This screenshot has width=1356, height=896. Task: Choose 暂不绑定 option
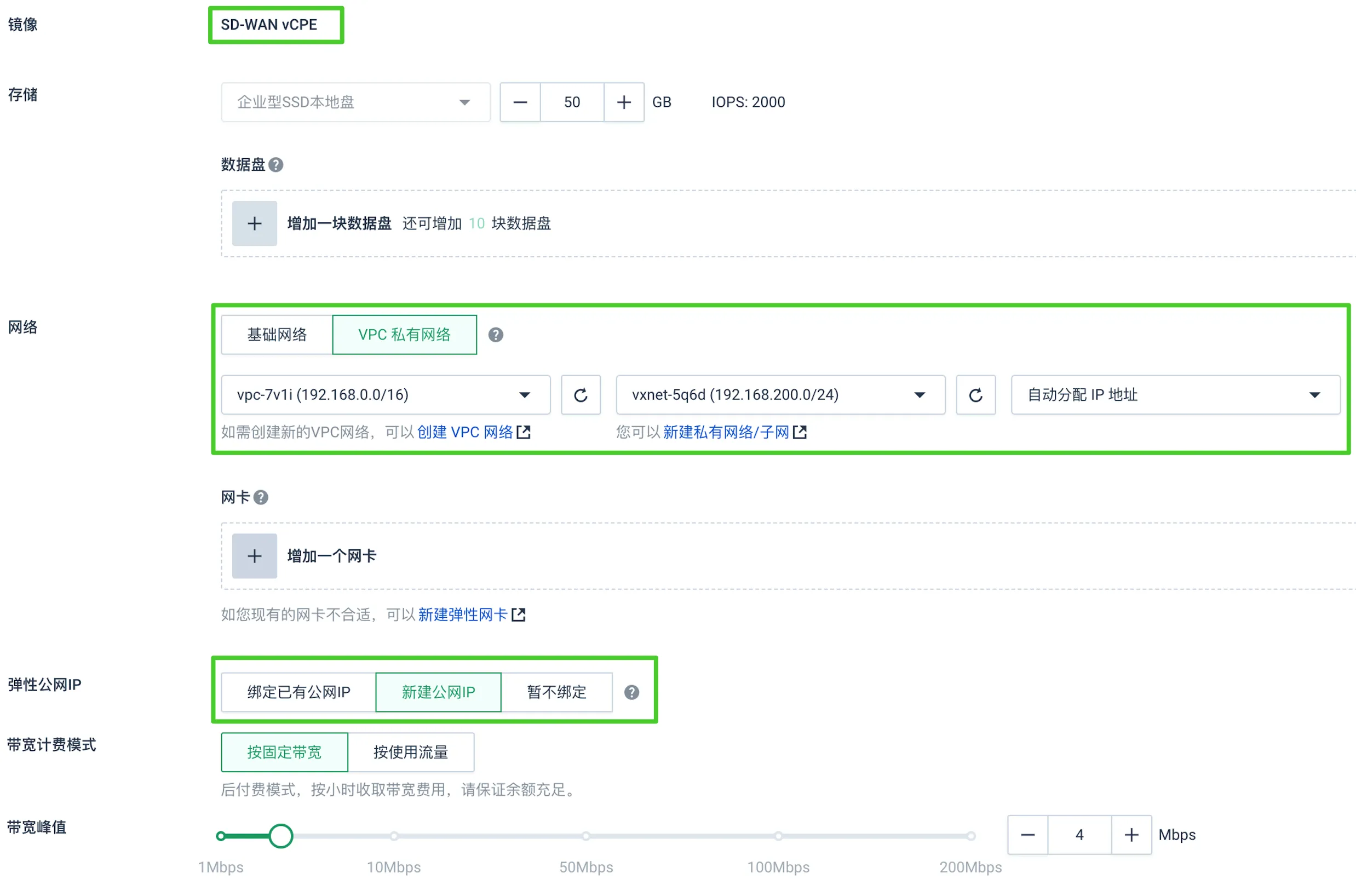point(557,693)
